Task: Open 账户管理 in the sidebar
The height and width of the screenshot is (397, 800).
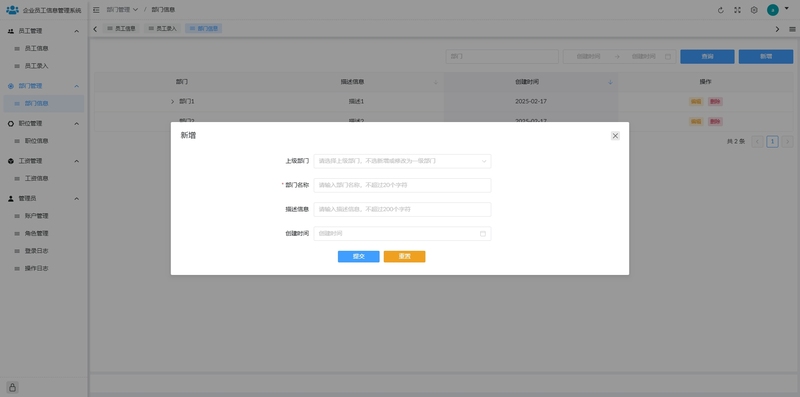Action: (37, 216)
